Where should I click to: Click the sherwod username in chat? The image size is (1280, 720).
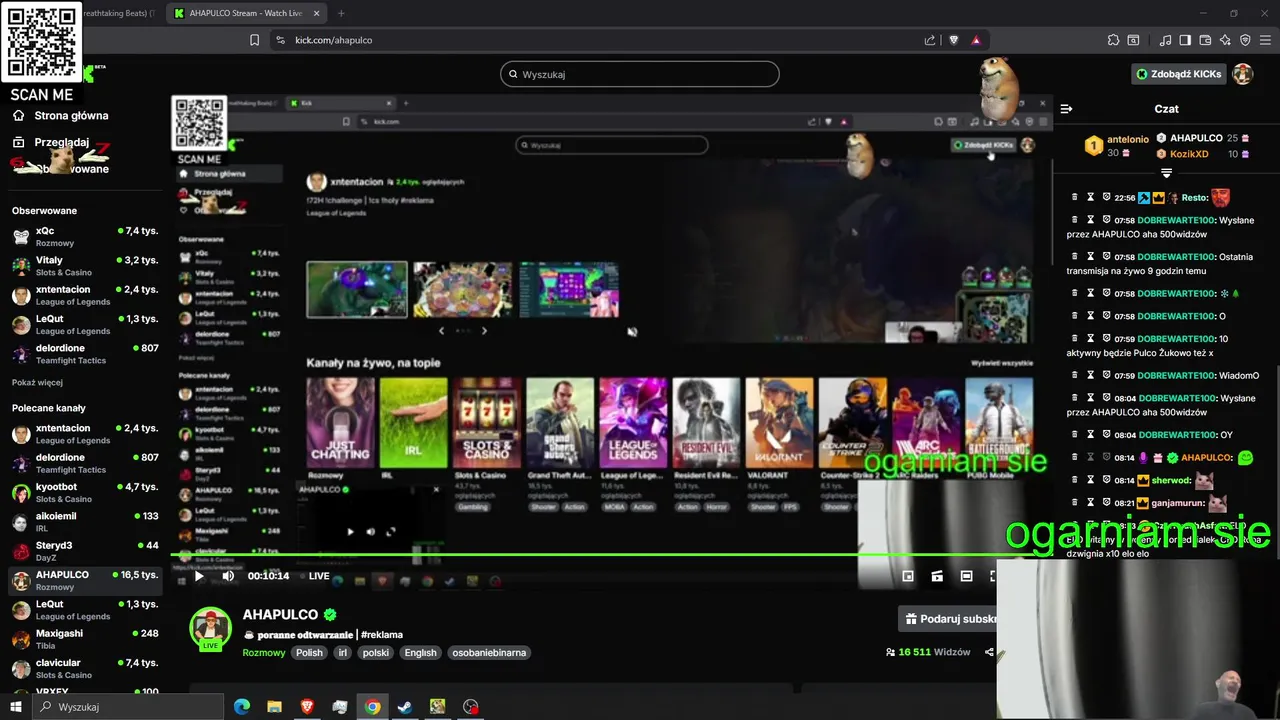[x=1171, y=480]
